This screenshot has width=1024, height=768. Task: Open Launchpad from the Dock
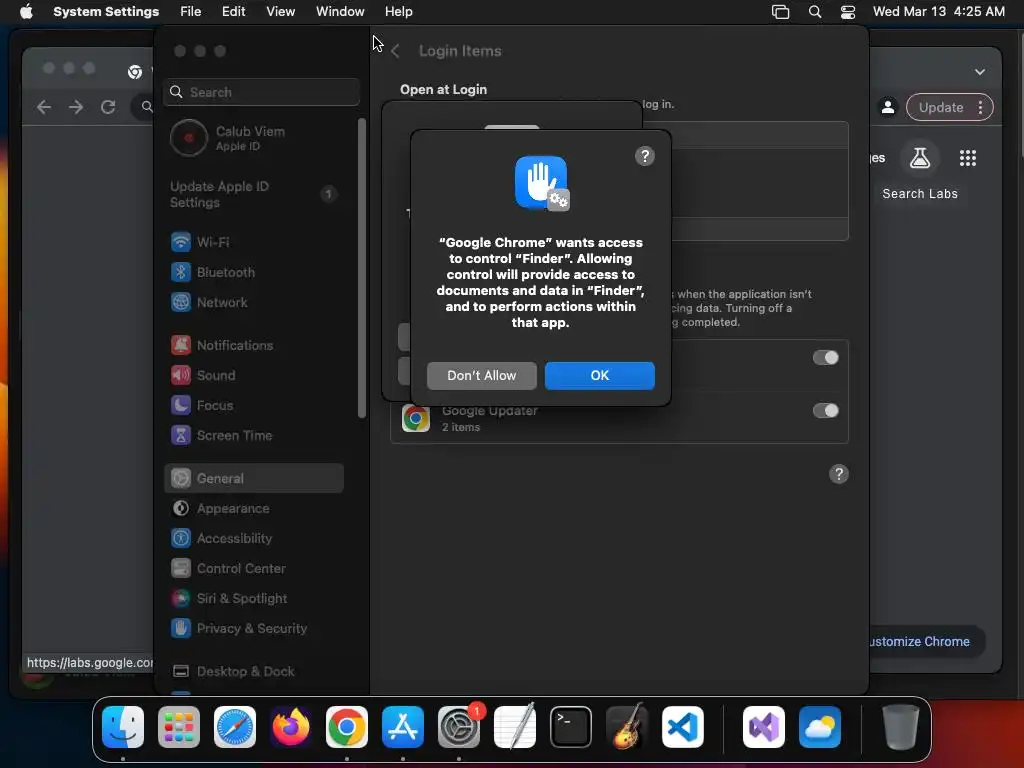tap(179, 727)
